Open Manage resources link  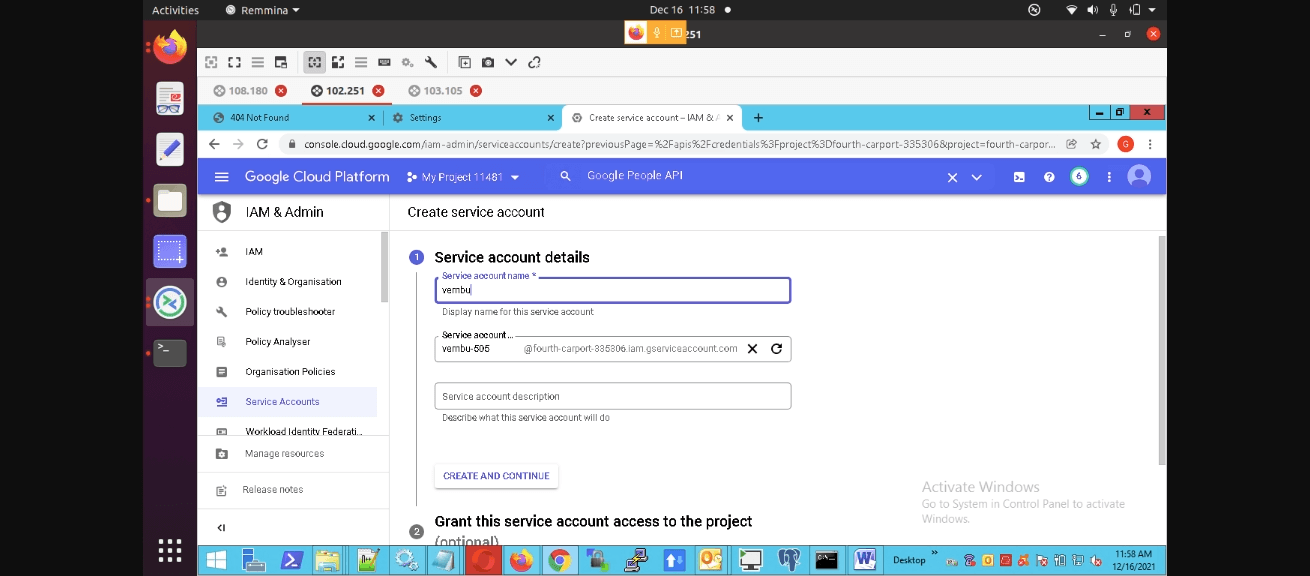(x=284, y=454)
